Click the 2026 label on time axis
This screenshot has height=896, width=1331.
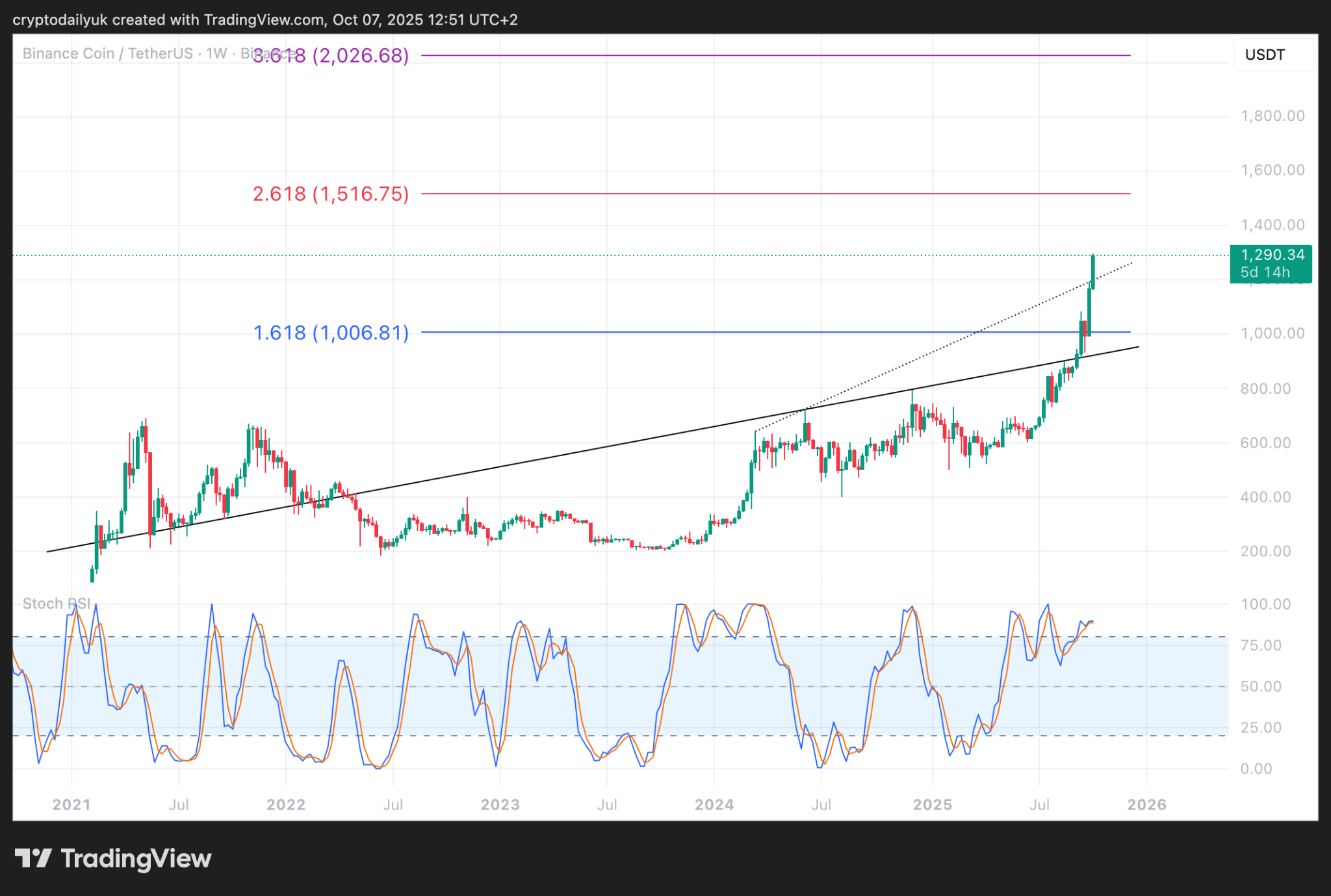point(1146,805)
